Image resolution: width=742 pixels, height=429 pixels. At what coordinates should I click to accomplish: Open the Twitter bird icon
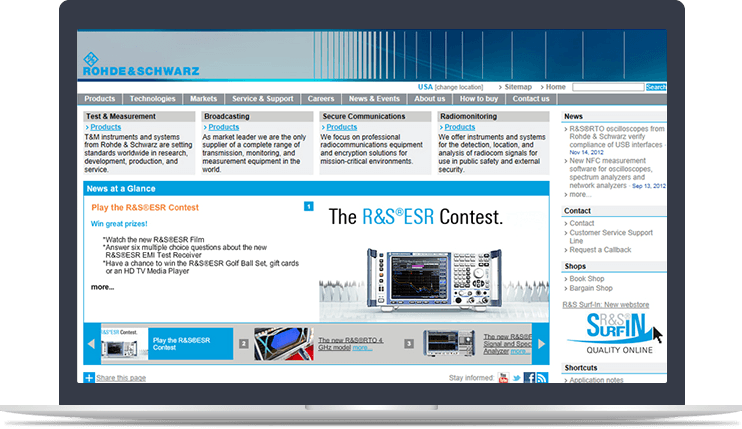[517, 378]
